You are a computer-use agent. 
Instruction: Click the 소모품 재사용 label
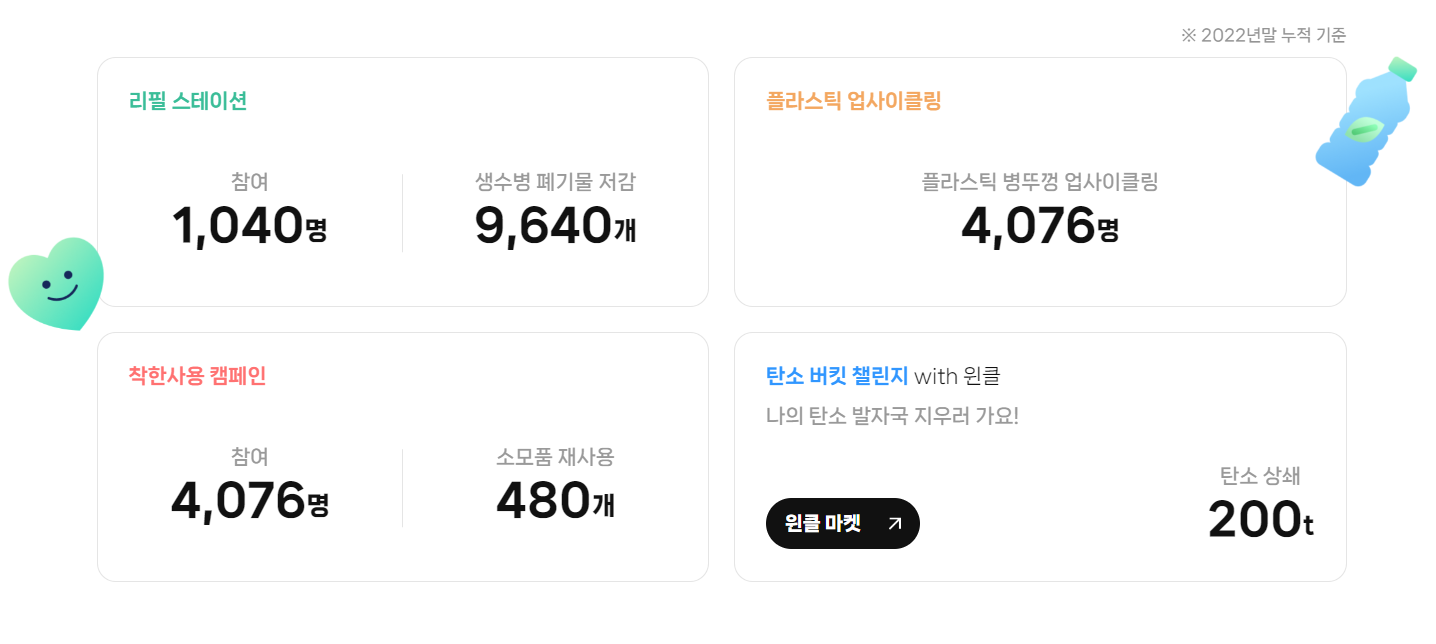(555, 457)
